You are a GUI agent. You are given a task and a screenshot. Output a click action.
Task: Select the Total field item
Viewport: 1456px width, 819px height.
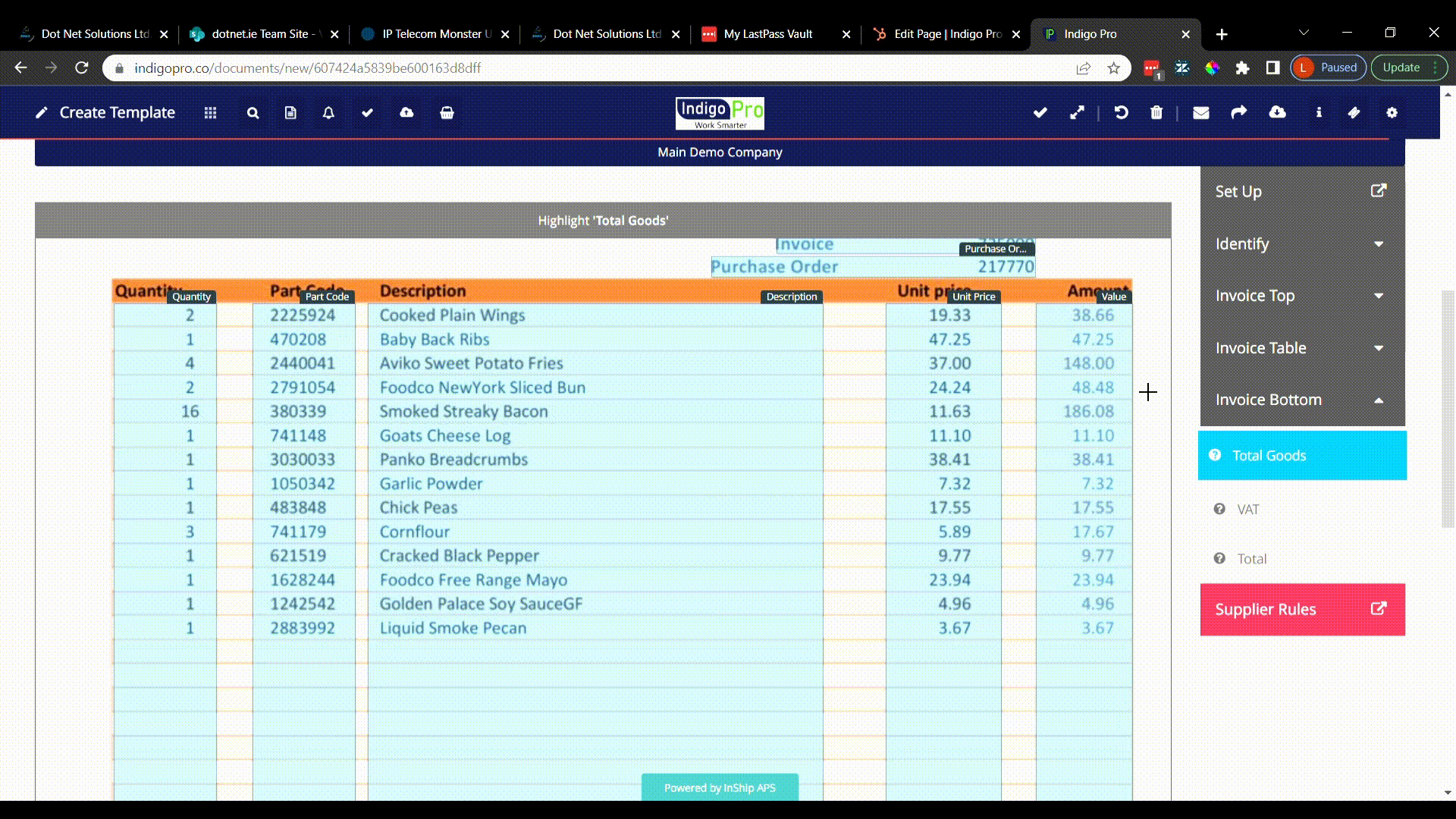pos(1251,559)
